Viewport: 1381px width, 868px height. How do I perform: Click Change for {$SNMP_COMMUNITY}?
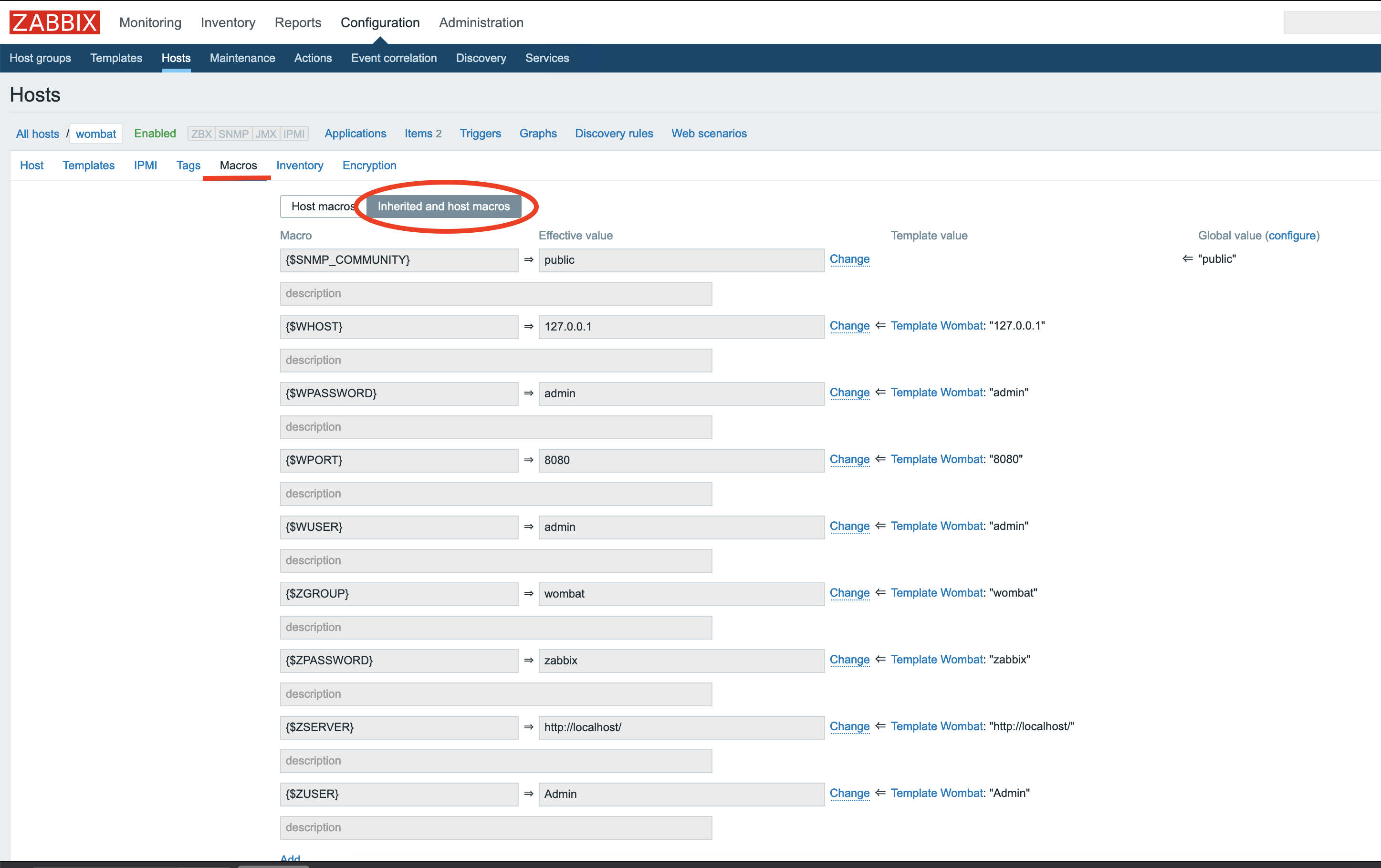point(850,259)
